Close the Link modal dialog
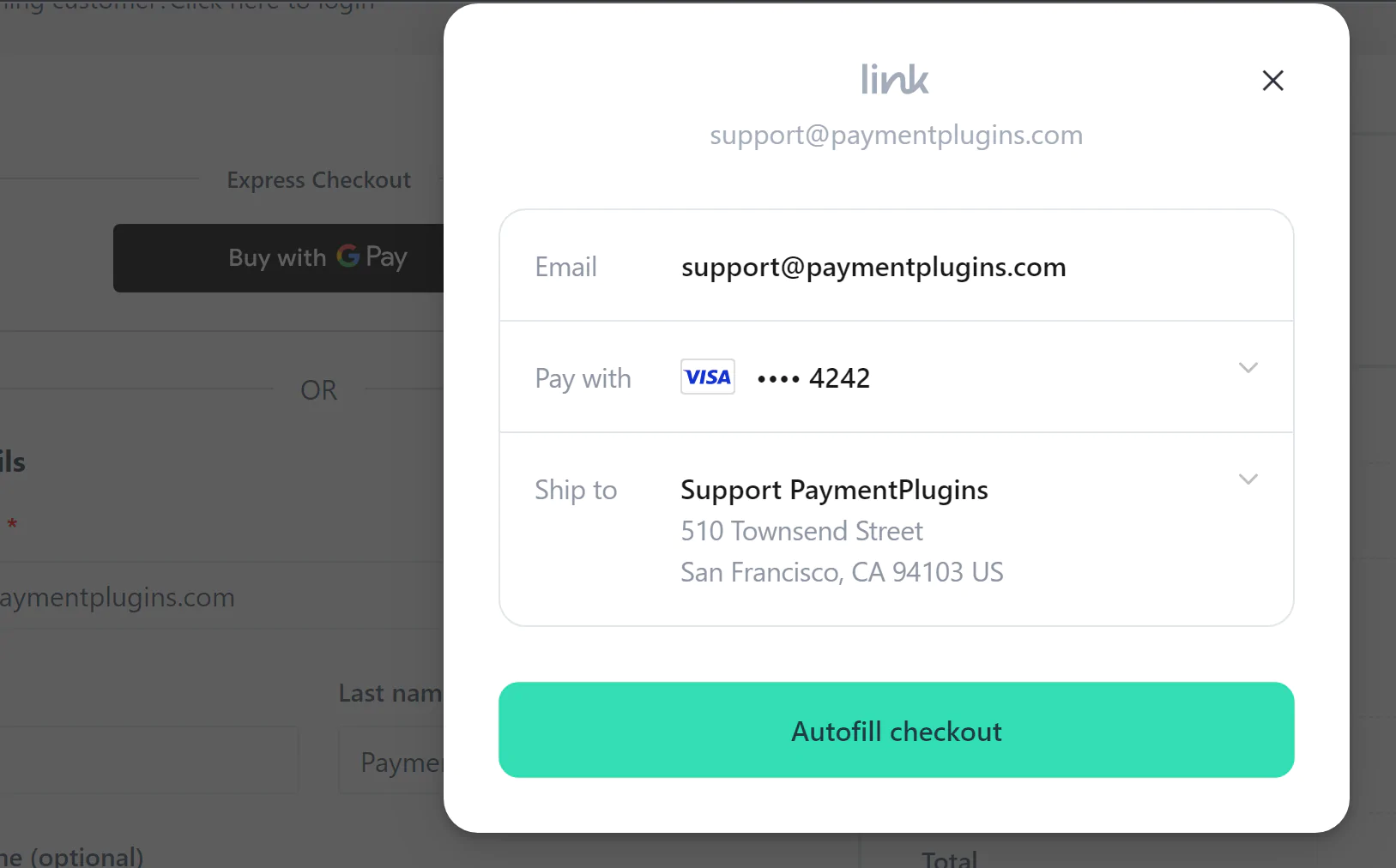This screenshot has height=868, width=1396. tap(1272, 81)
